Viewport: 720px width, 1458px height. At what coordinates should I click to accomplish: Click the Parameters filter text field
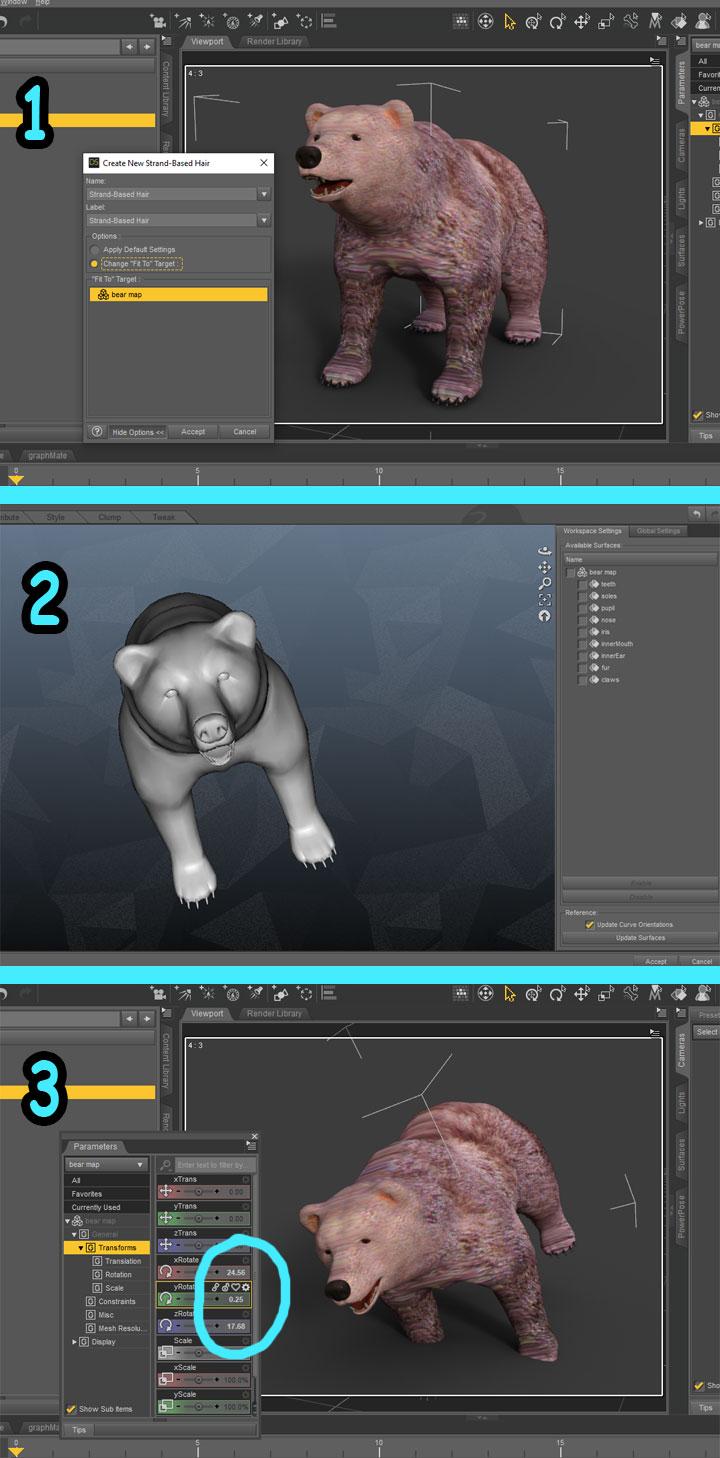pos(215,1165)
